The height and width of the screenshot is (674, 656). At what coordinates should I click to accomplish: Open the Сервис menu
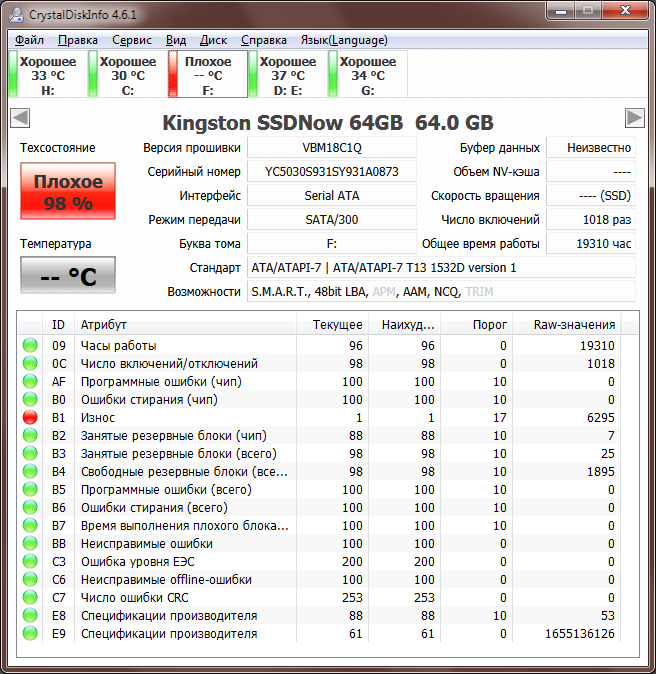(x=132, y=40)
